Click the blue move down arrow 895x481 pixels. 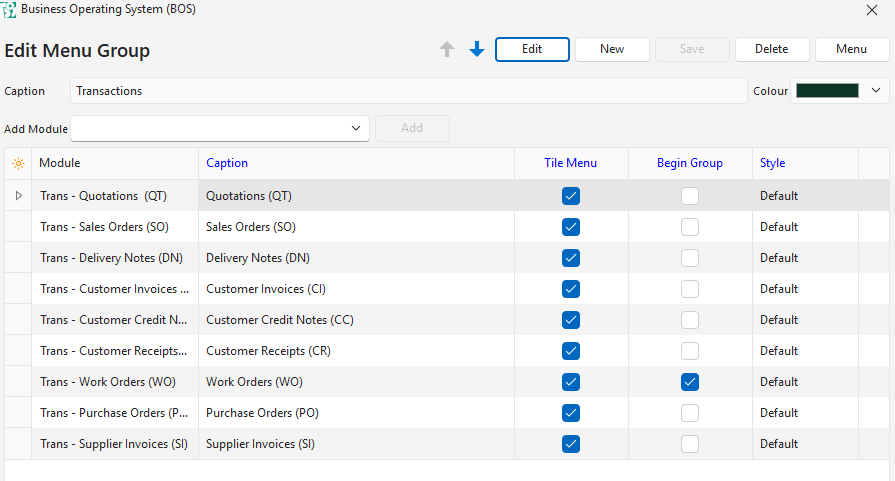[477, 49]
